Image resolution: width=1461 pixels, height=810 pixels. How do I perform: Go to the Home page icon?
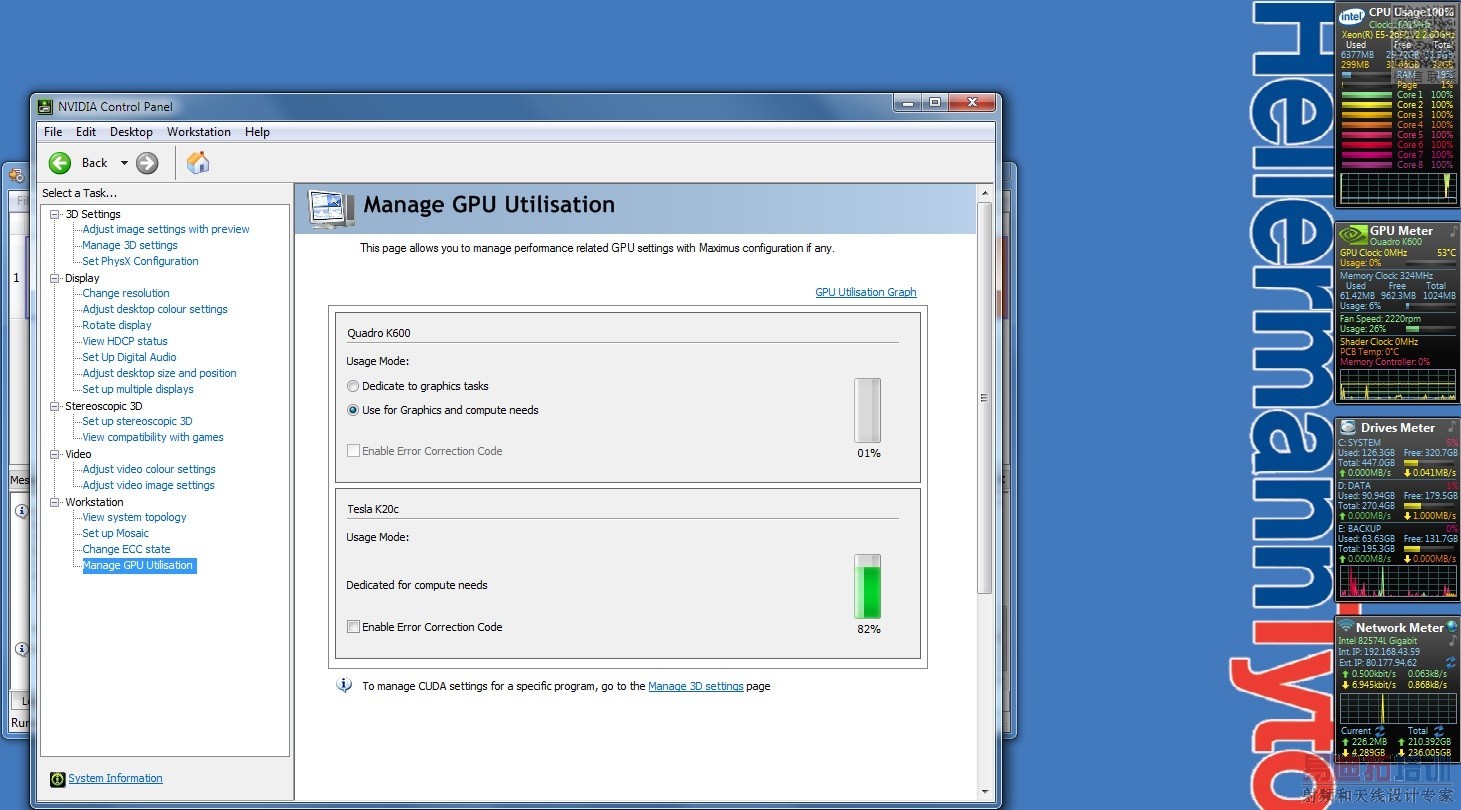pos(198,162)
